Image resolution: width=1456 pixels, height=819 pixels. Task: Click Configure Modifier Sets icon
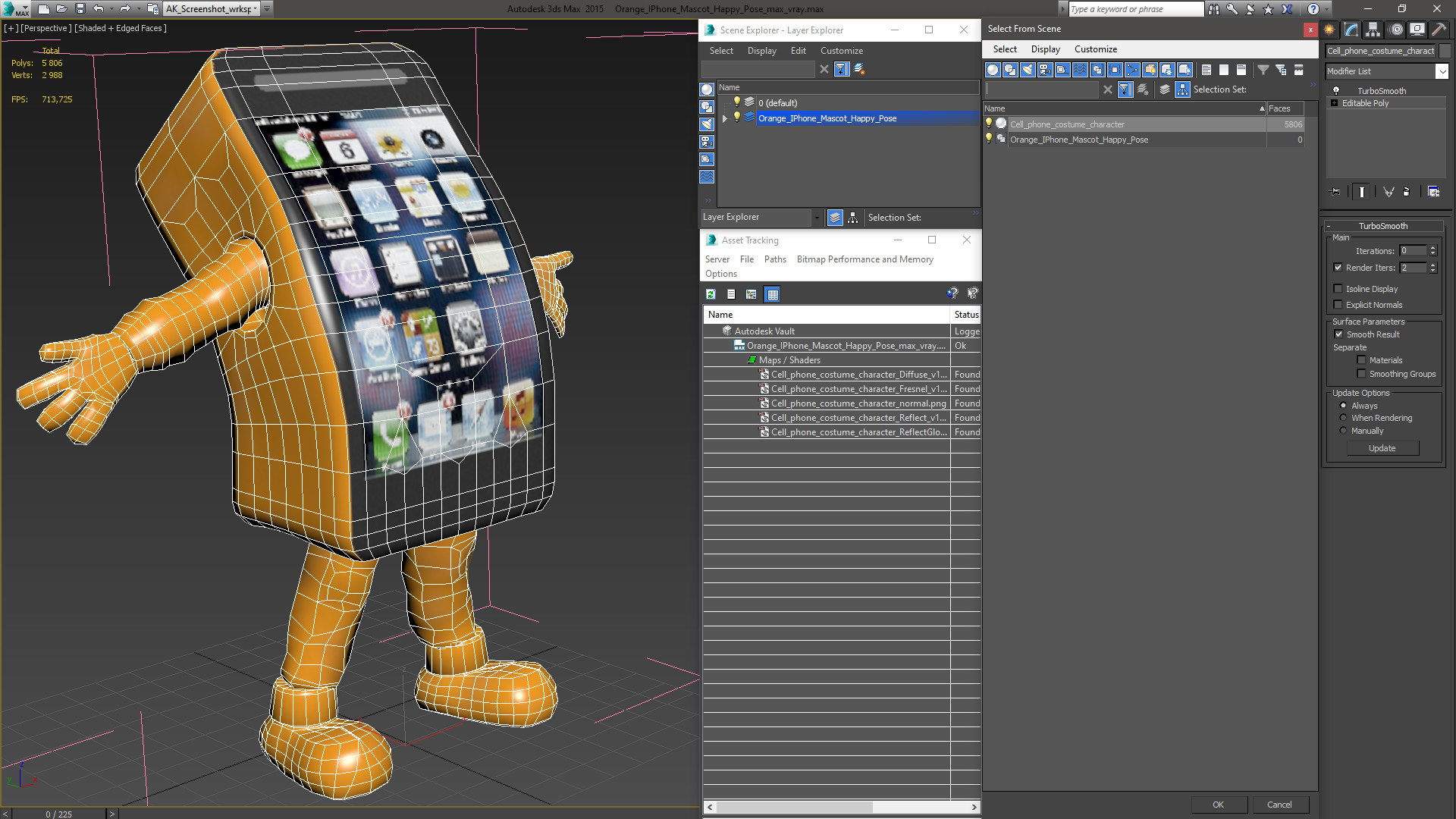click(1433, 192)
